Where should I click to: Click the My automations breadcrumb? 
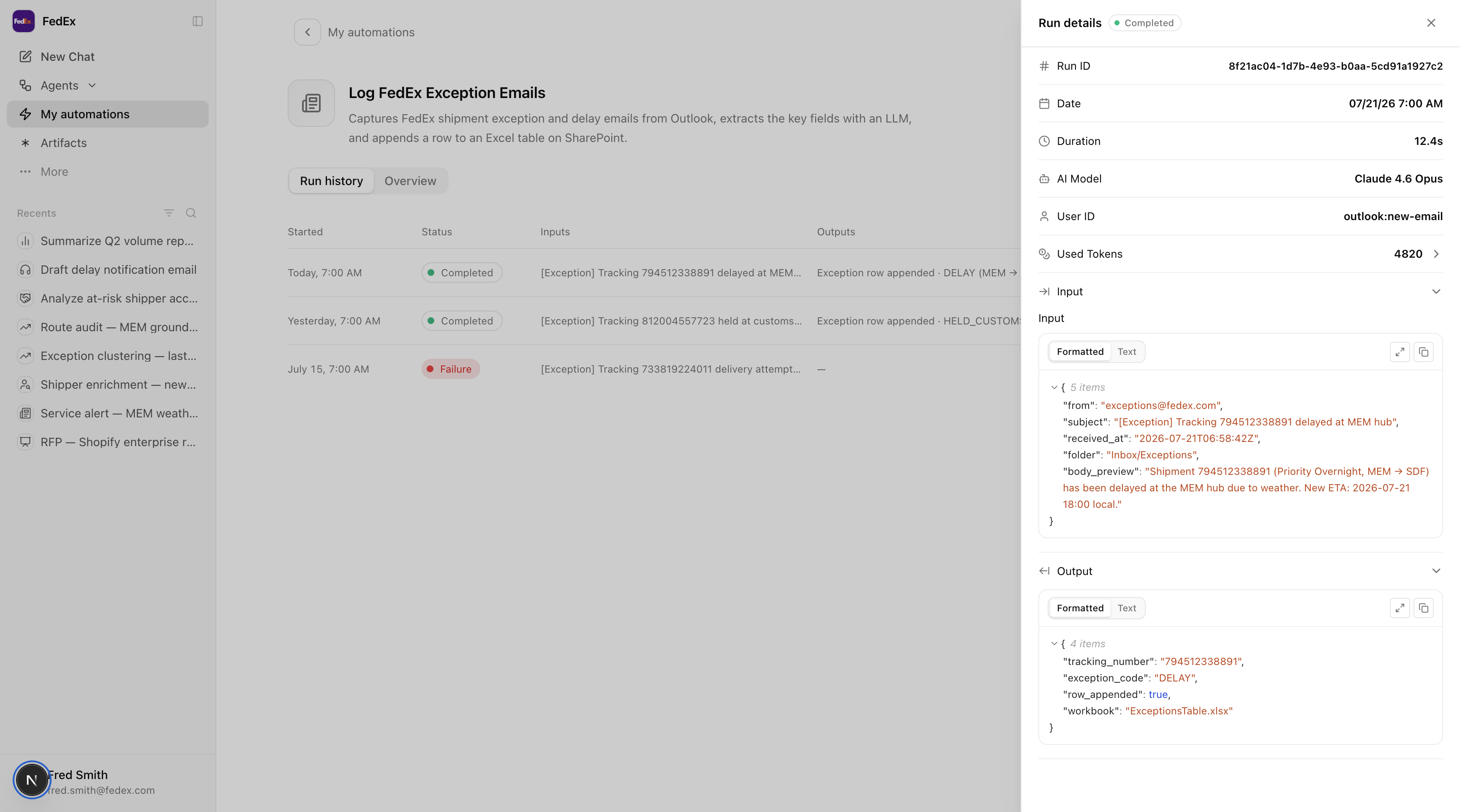[370, 32]
